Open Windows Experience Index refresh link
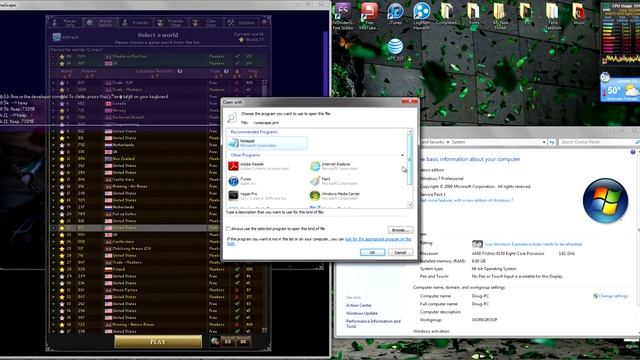Screen dimensions: 640x360 [x=533, y=244]
